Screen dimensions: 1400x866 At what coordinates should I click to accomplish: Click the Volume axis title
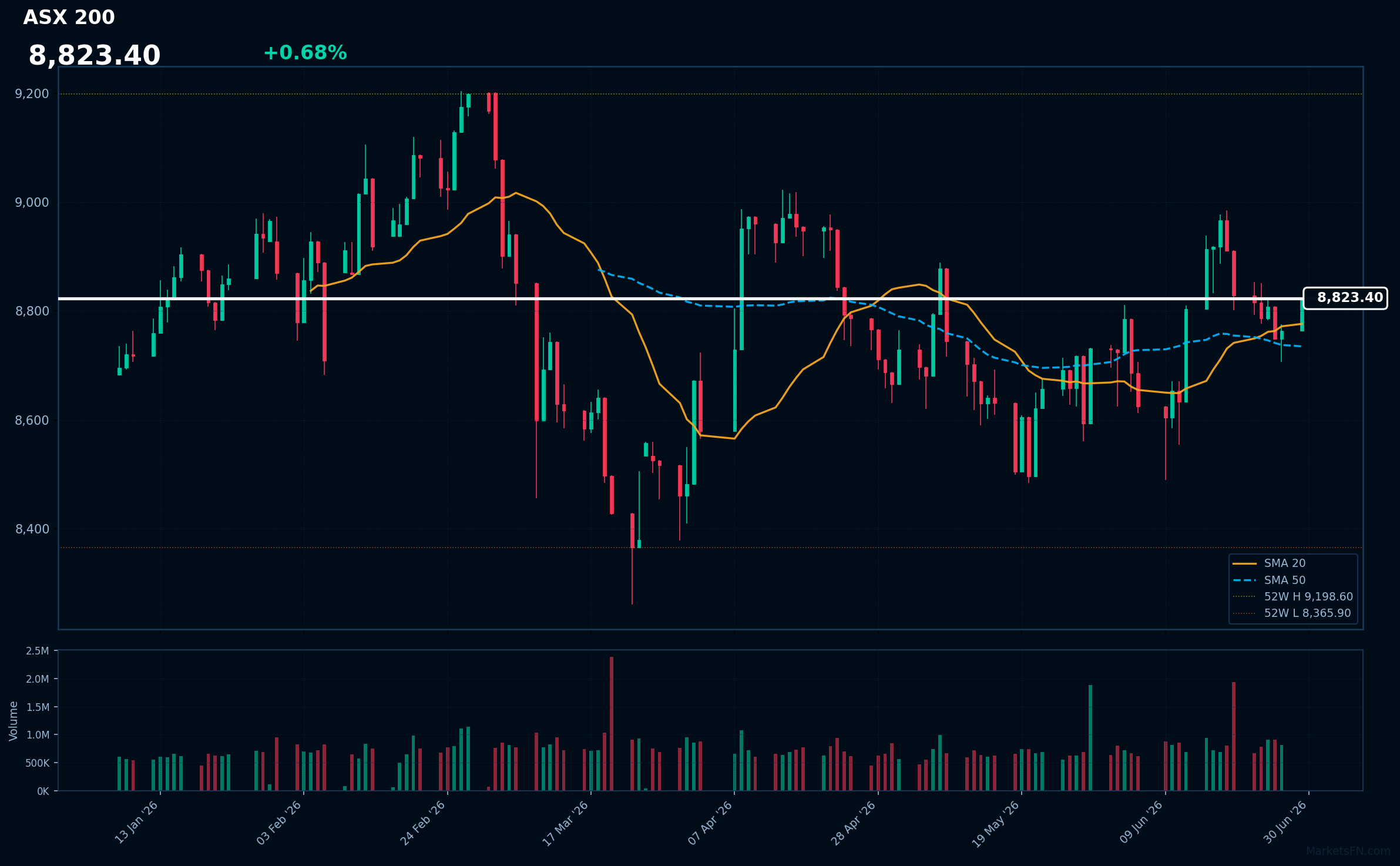tap(14, 721)
